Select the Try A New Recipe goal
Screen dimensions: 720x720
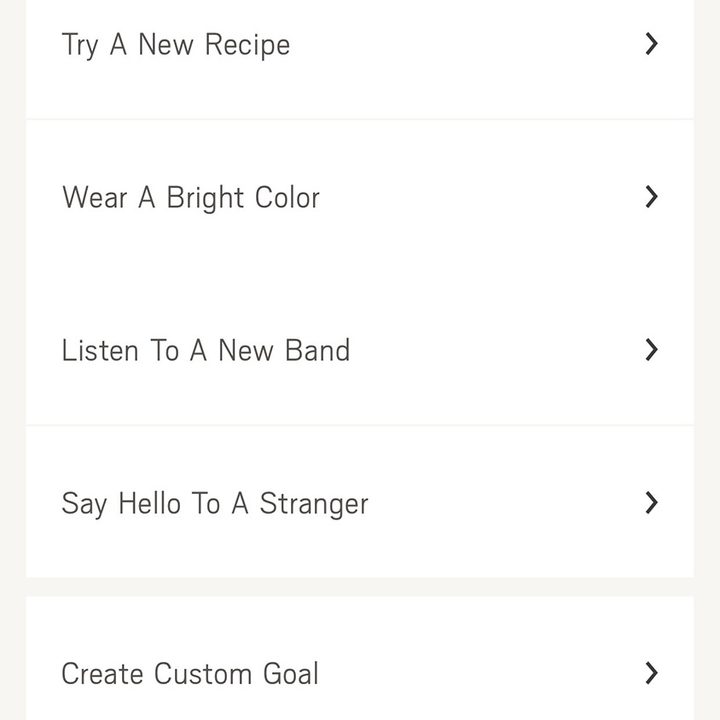tap(360, 59)
